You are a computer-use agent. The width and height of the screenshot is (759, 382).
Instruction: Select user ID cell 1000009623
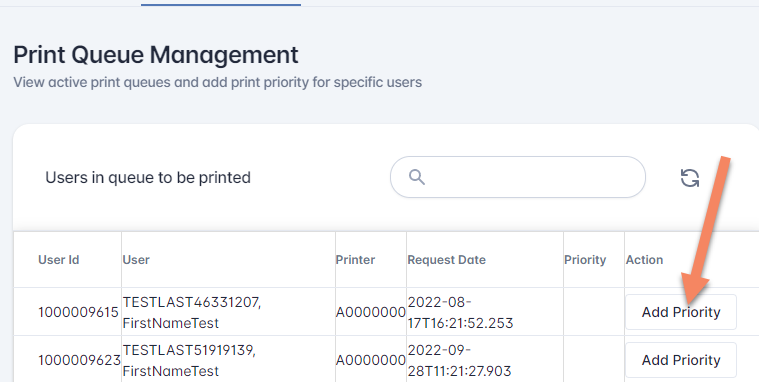click(79, 360)
